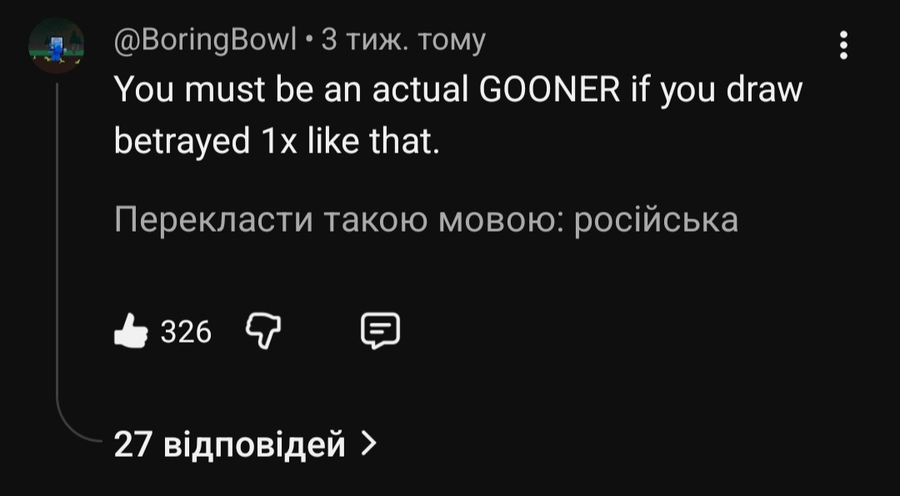Open the three-dot comment options menu
The image size is (900, 496).
tap(843, 45)
